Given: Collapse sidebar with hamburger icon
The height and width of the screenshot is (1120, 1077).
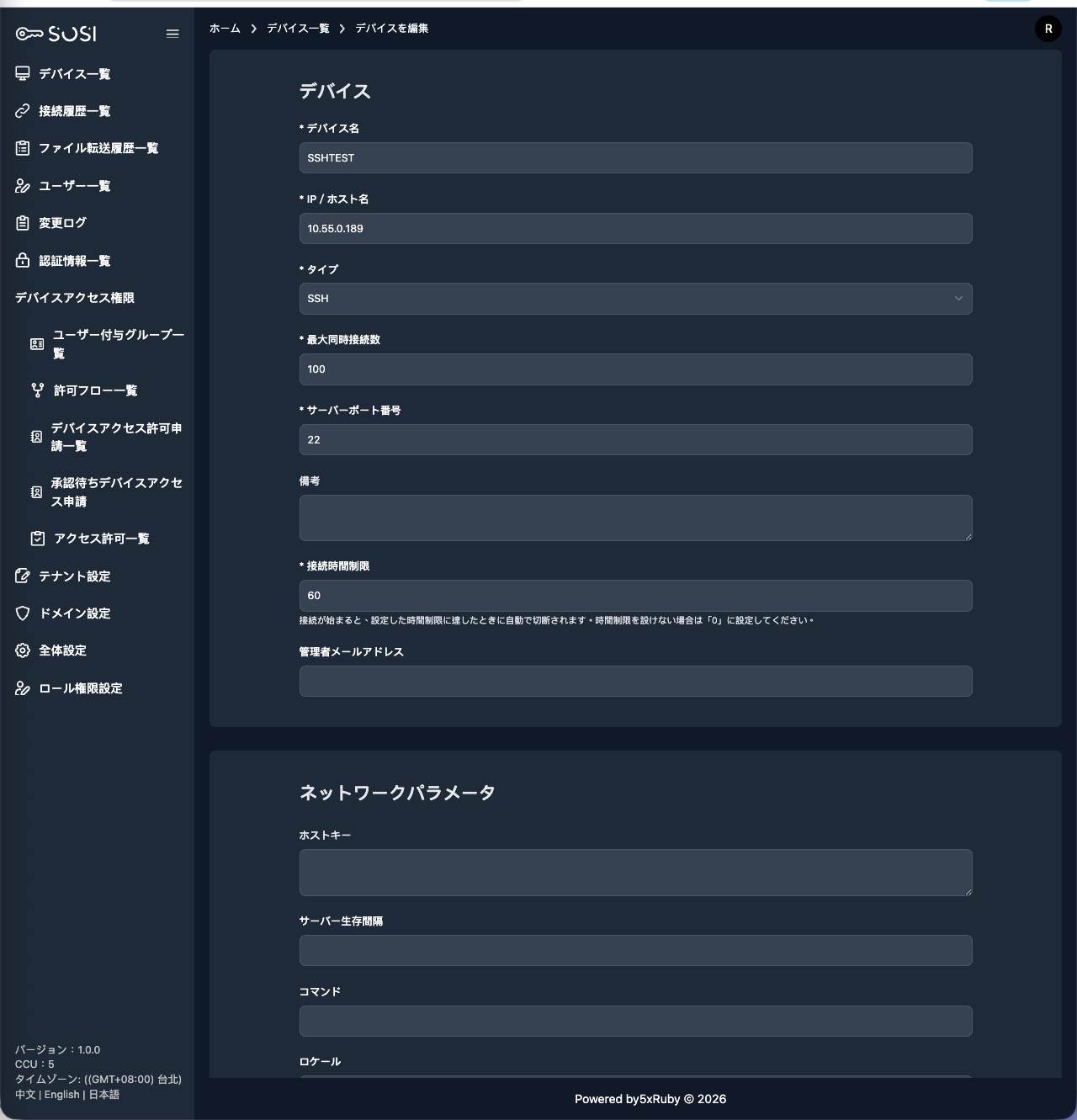Looking at the screenshot, I should click(172, 34).
